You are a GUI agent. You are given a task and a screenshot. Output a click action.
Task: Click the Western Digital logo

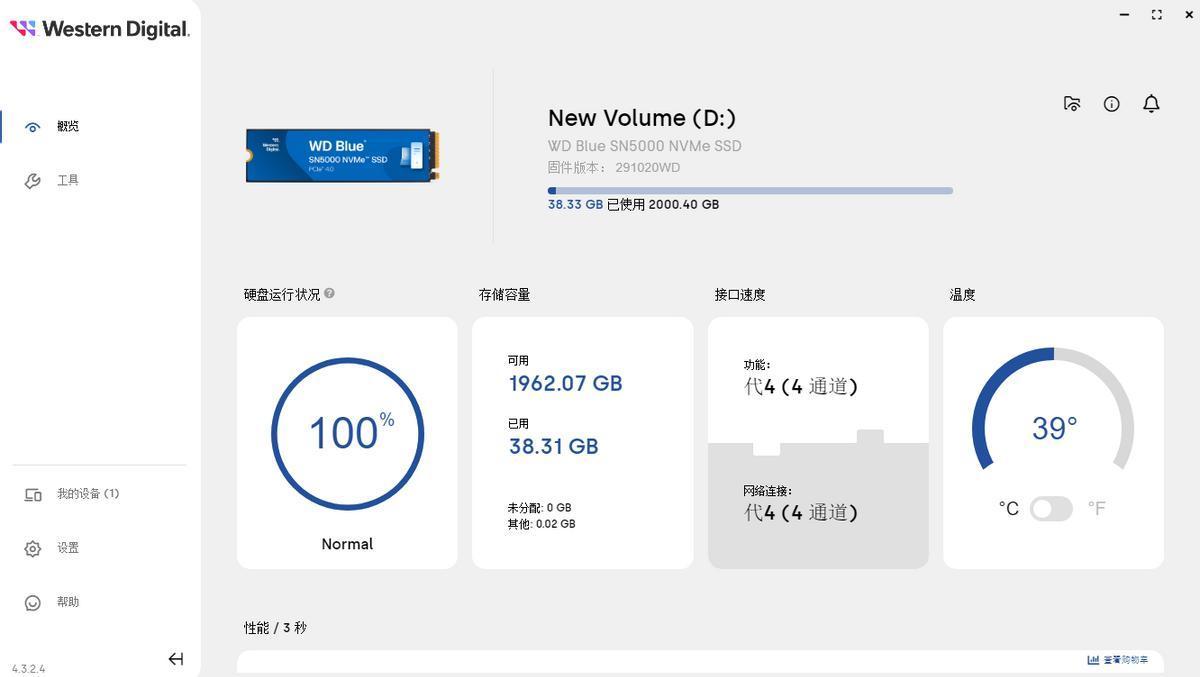coord(99,30)
